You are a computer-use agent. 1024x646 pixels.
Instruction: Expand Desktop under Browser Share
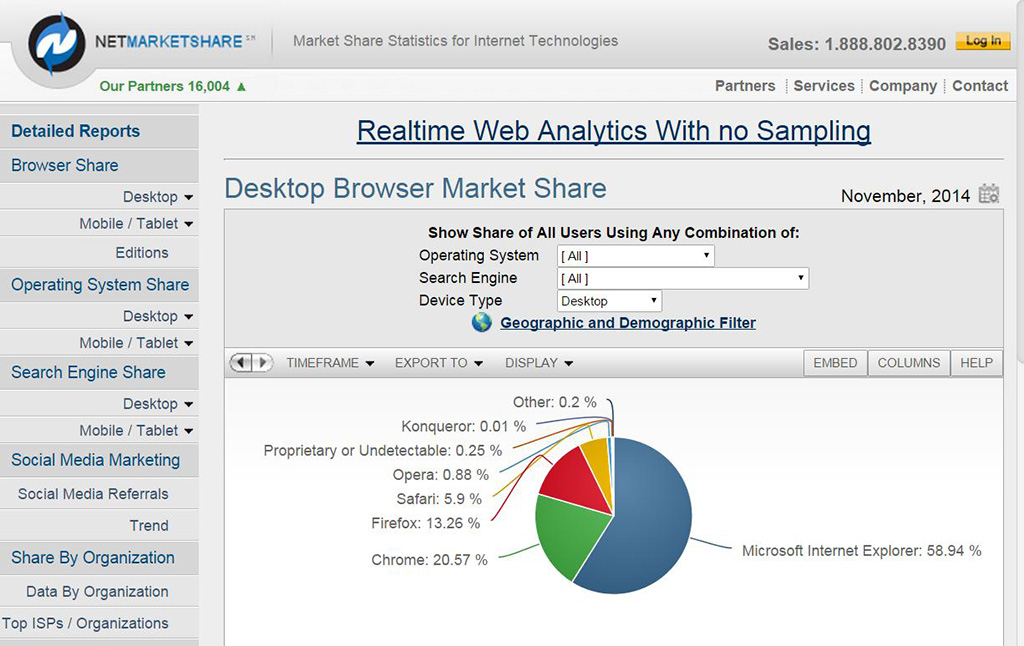(158, 197)
